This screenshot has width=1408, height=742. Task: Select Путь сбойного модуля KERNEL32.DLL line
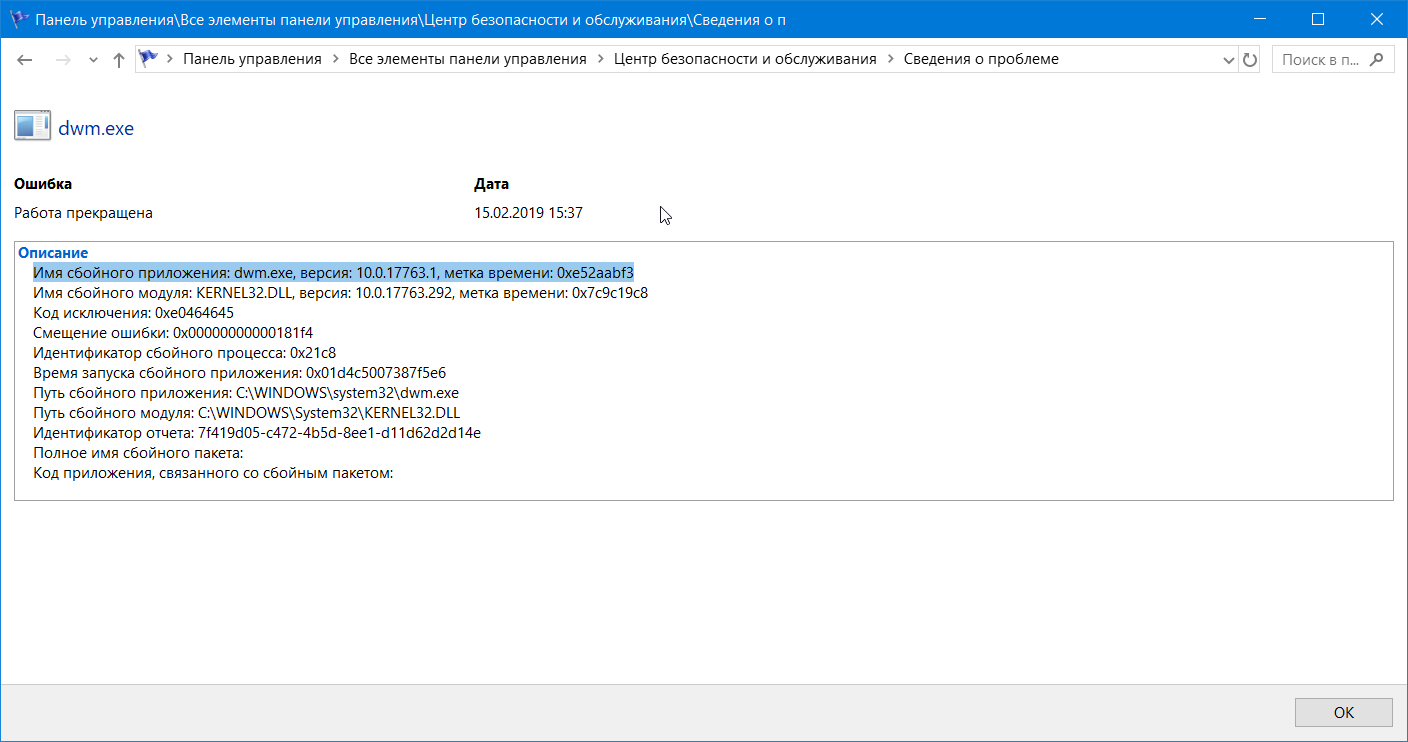click(x=246, y=413)
